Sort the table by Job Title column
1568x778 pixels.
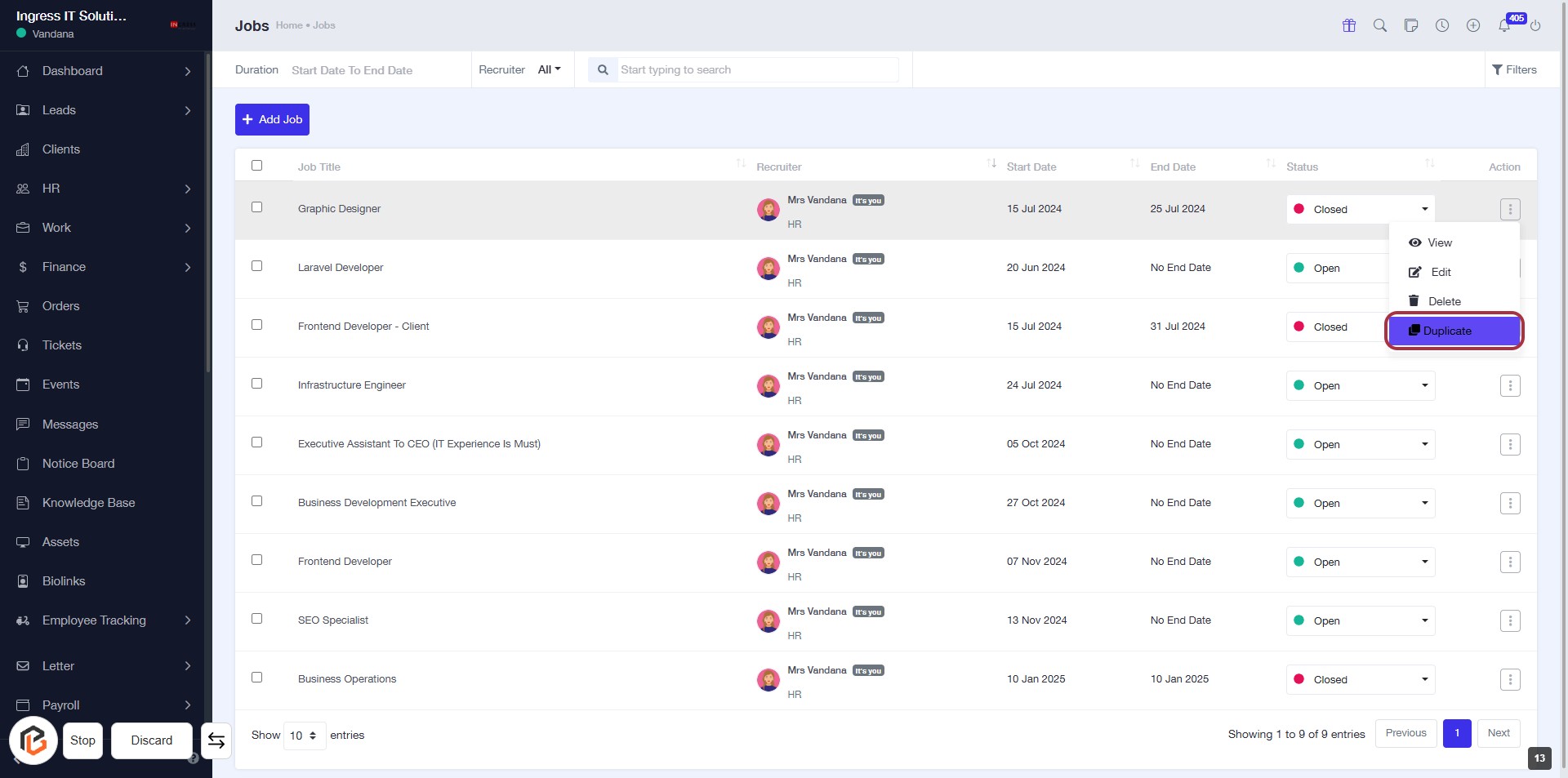coord(319,167)
